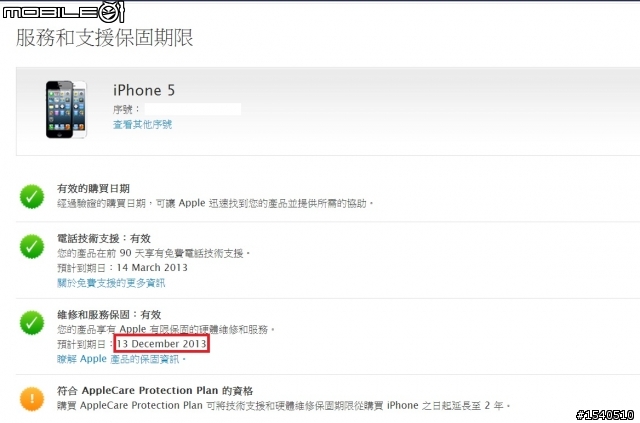Open 關於免費支援的更多資訊 link

[111, 283]
